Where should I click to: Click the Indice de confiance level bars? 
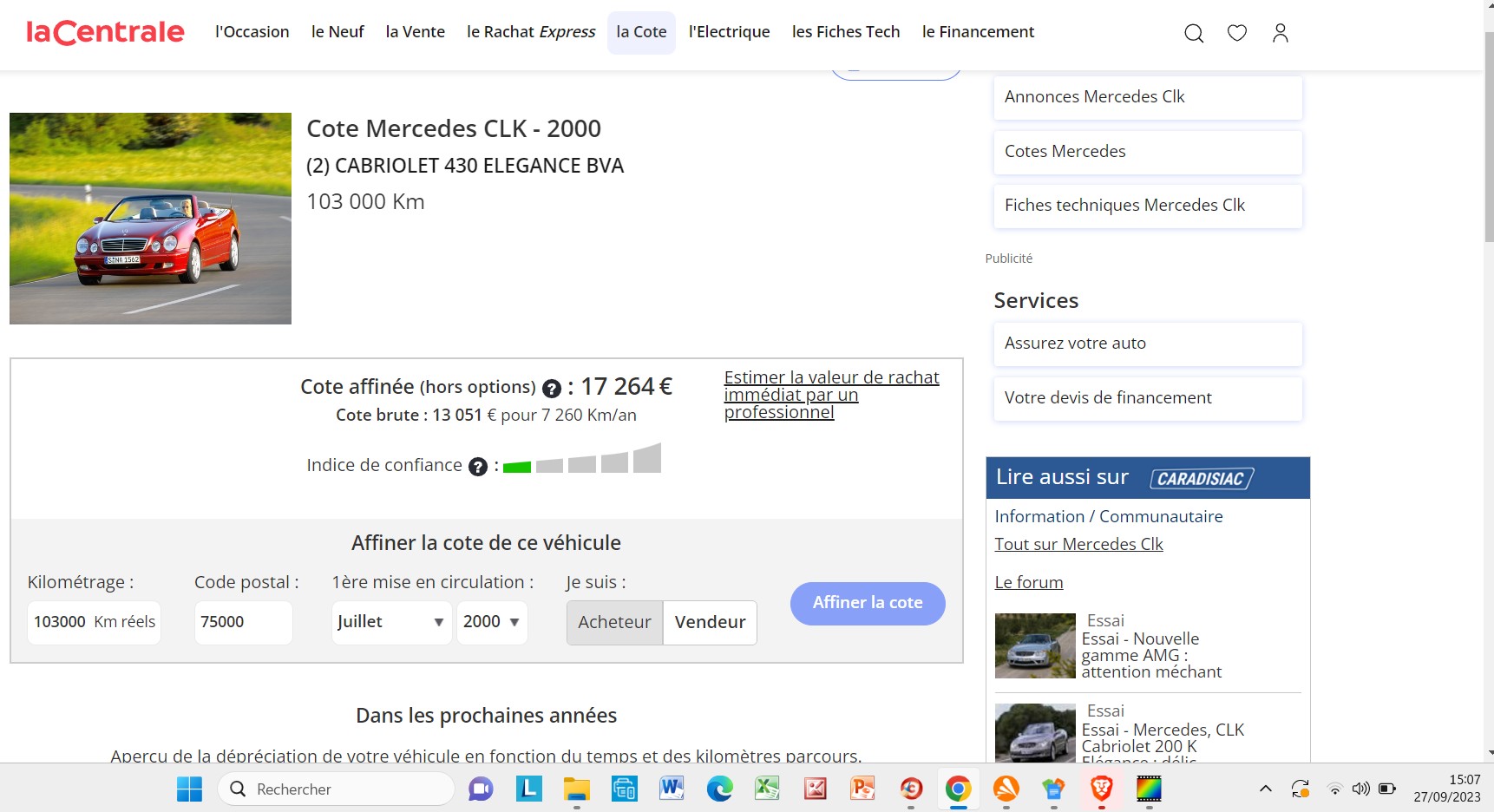point(582,460)
